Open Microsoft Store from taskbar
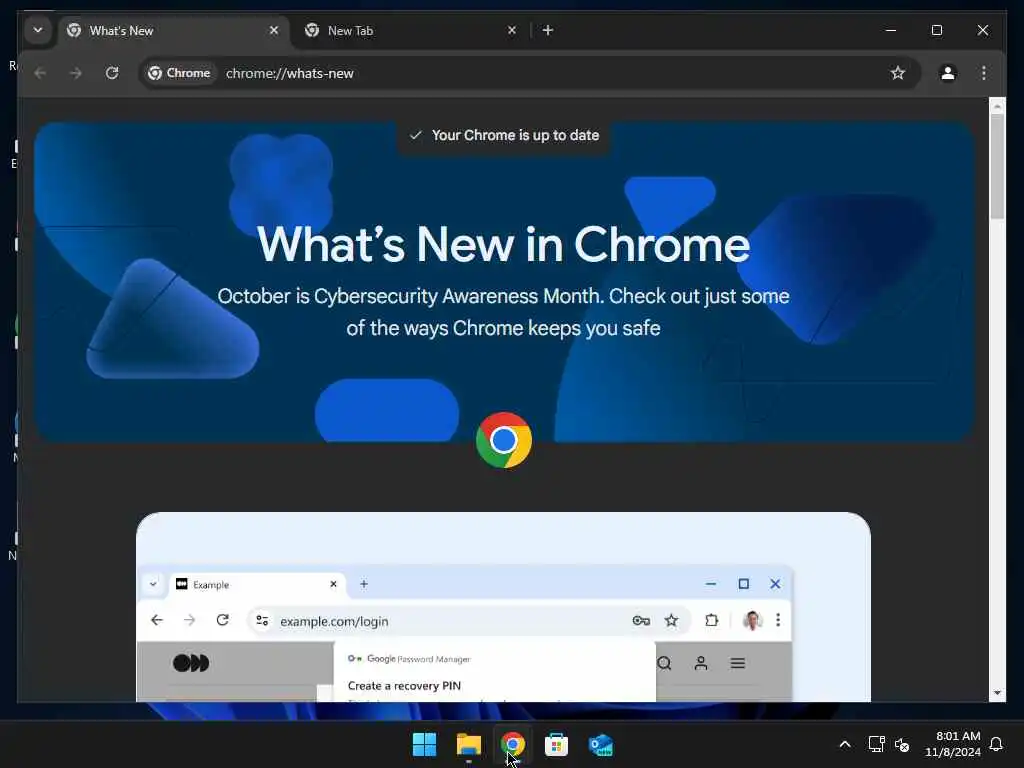 (556, 744)
